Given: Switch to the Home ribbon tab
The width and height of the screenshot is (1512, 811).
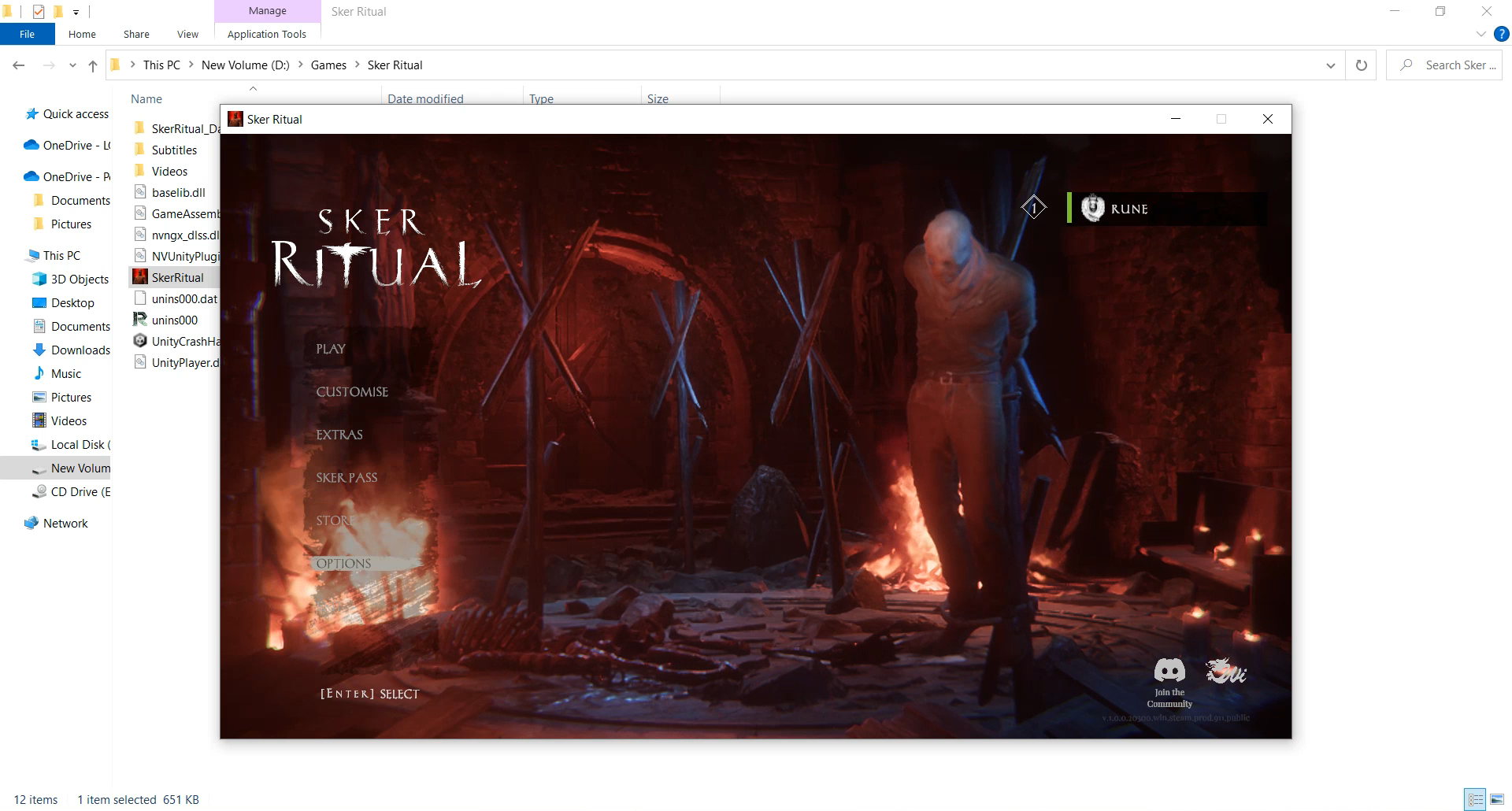Looking at the screenshot, I should pyautogui.click(x=82, y=34).
